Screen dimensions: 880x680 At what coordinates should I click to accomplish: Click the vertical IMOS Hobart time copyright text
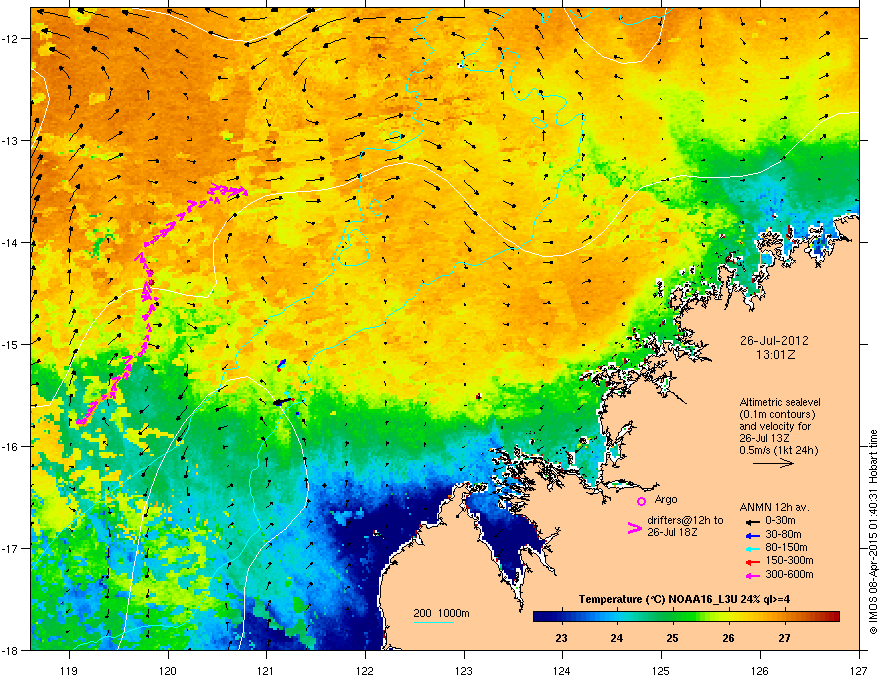coord(873,532)
